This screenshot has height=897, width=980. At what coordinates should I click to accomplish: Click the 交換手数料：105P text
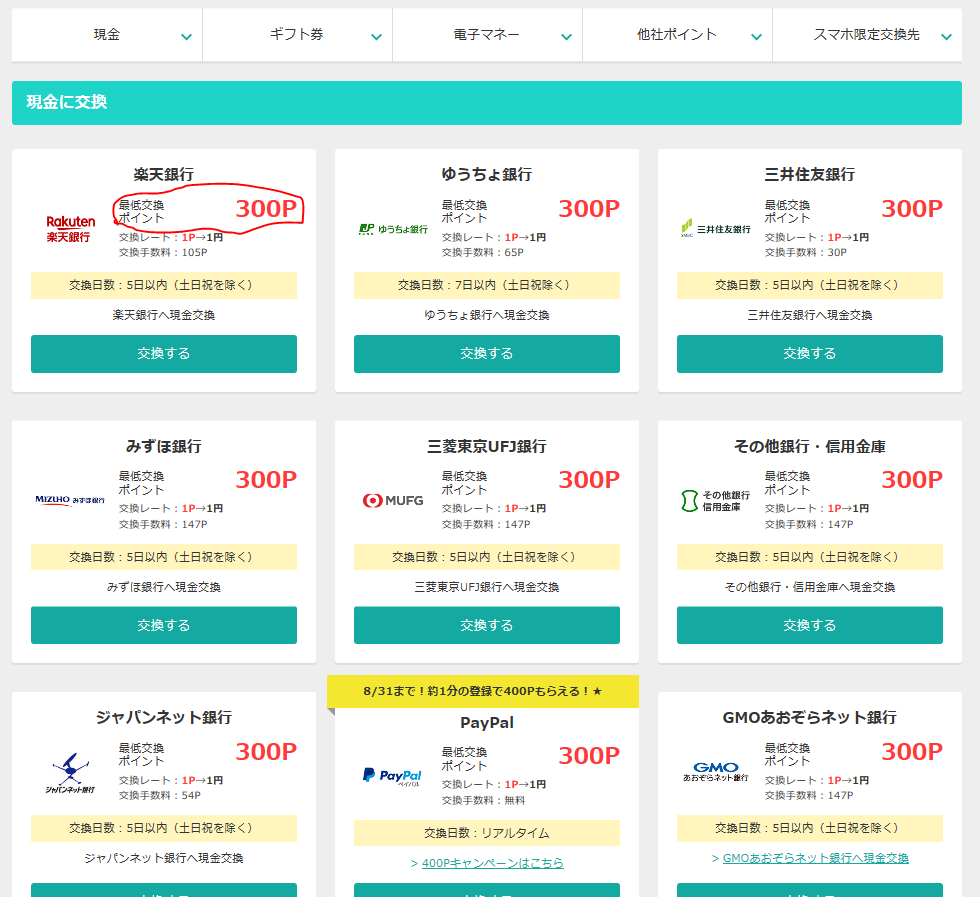pyautogui.click(x=163, y=253)
